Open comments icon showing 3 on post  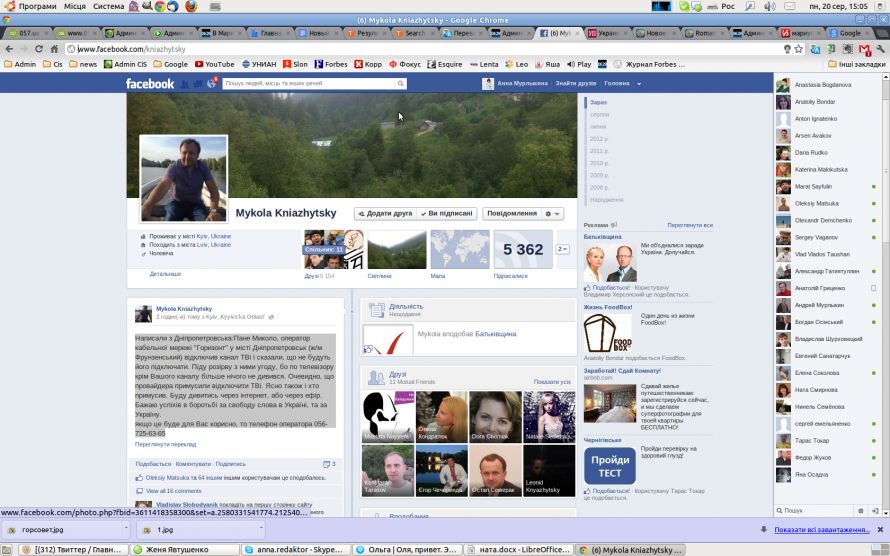pyautogui.click(x=329, y=464)
